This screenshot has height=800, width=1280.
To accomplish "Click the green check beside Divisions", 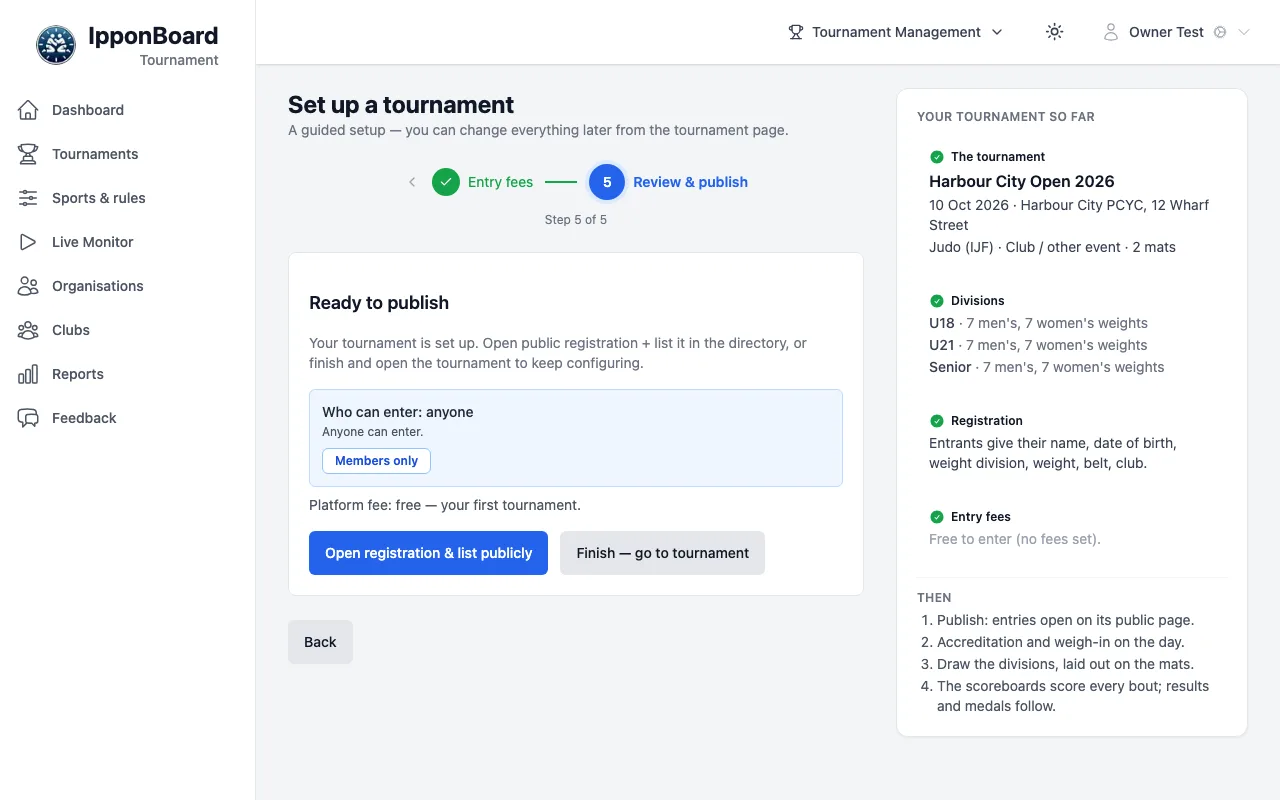I will click(937, 301).
